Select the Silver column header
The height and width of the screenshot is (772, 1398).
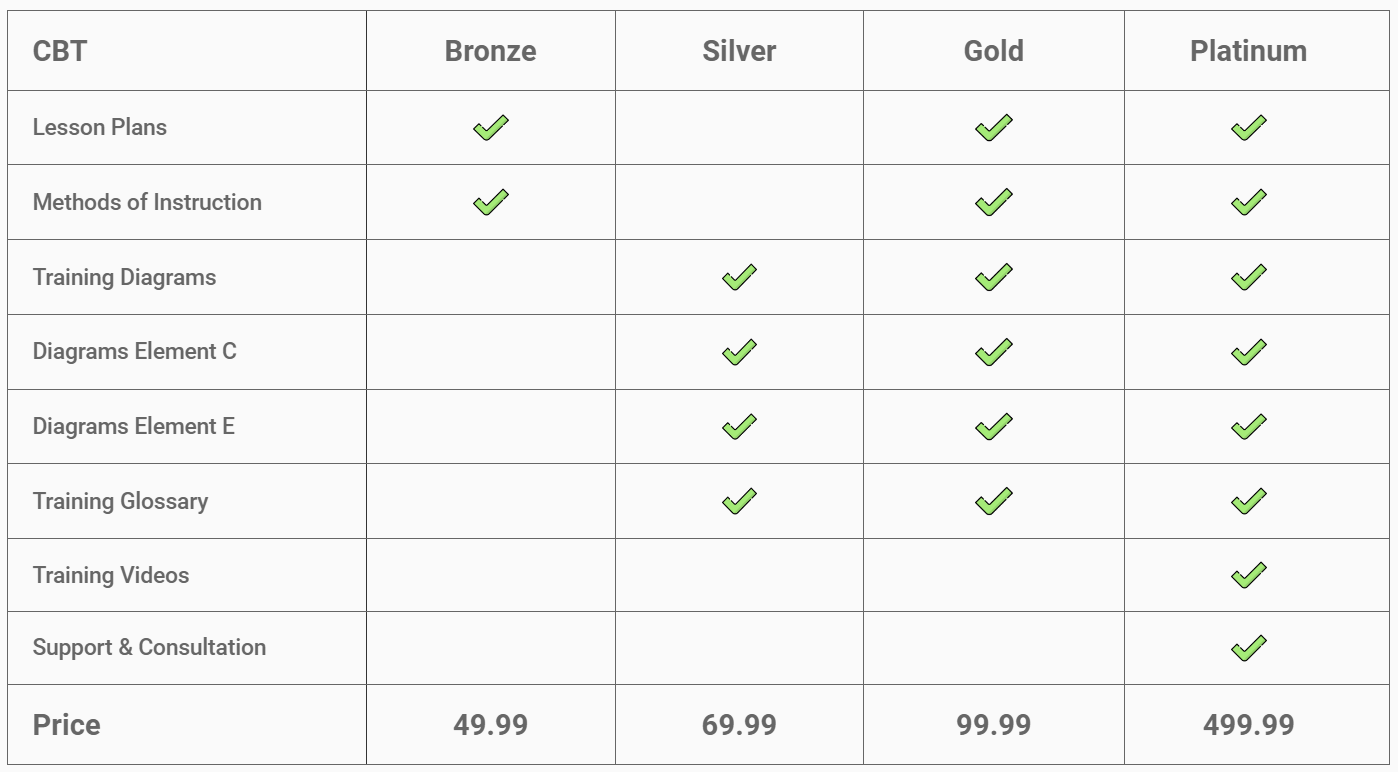pyautogui.click(x=739, y=51)
